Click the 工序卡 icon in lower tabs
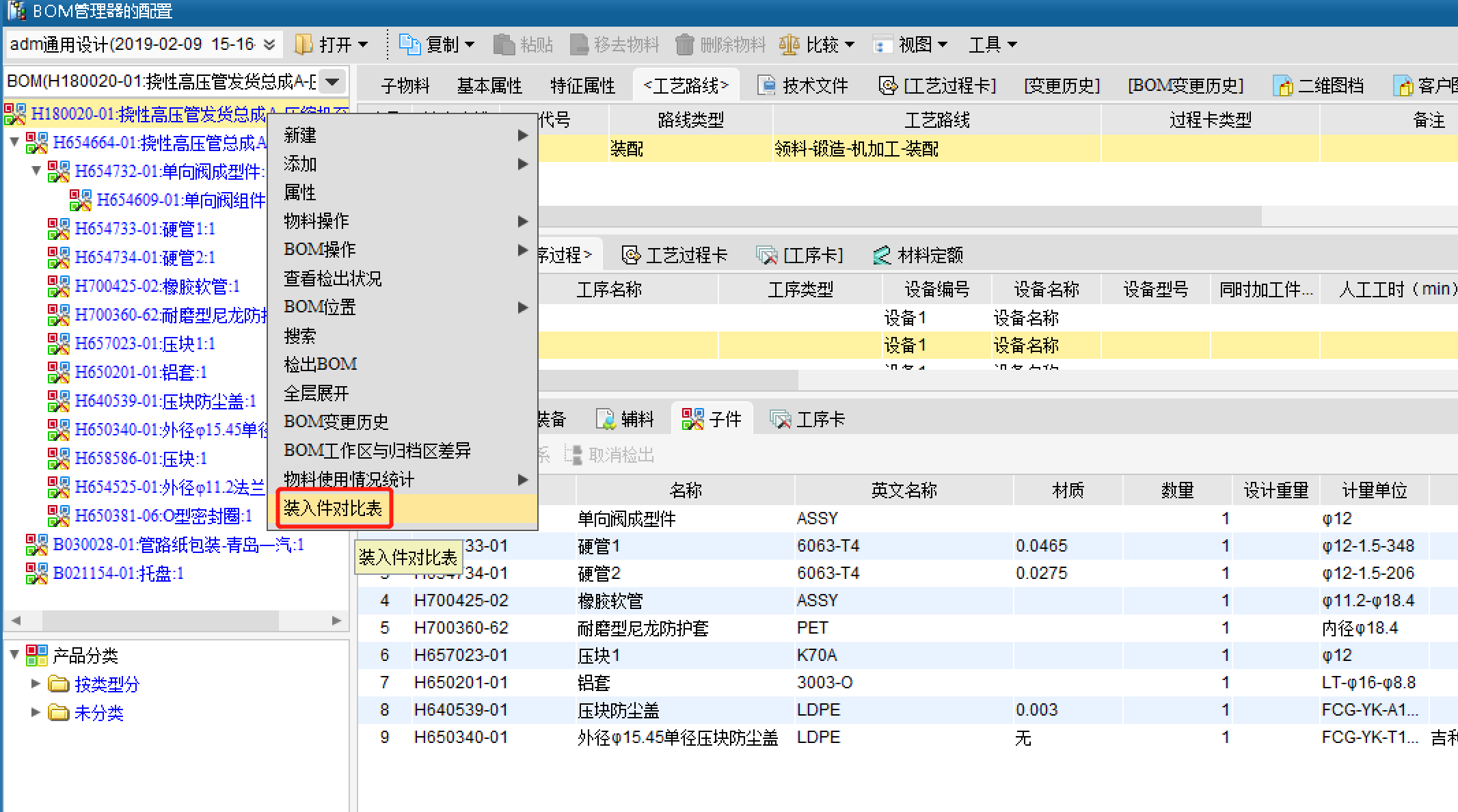Viewport: 1458px width, 812px height. pos(780,419)
